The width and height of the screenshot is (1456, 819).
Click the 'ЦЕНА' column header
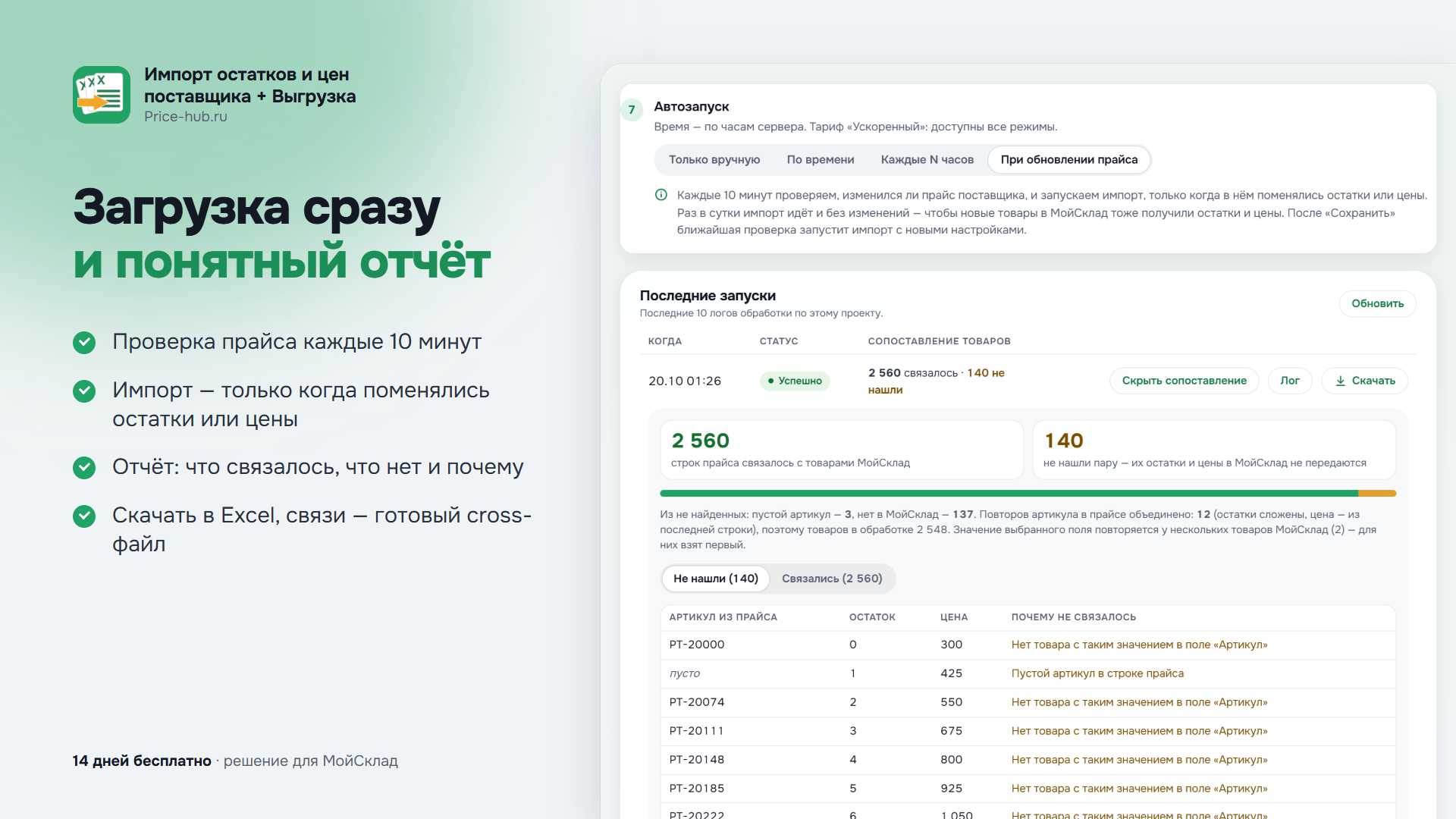954,617
